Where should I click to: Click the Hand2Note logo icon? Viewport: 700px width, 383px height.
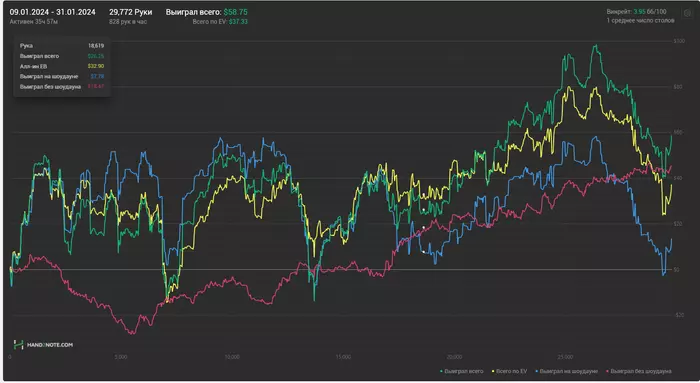[18, 345]
